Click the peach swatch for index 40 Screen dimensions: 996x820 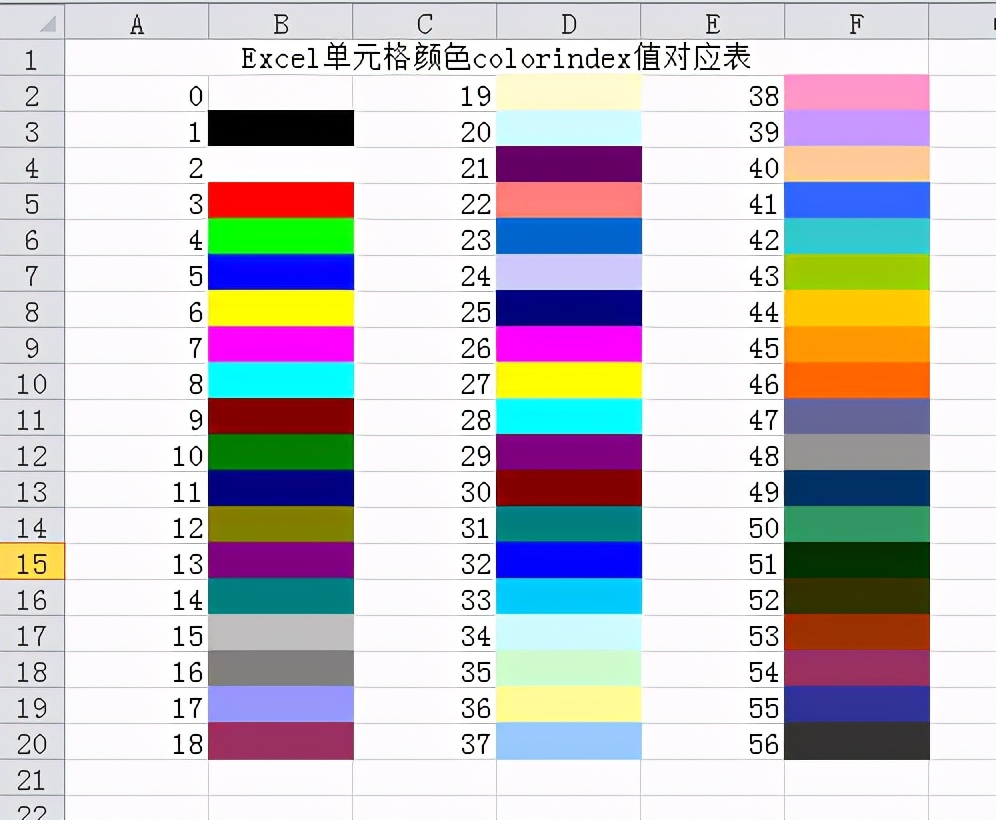pyautogui.click(x=857, y=165)
